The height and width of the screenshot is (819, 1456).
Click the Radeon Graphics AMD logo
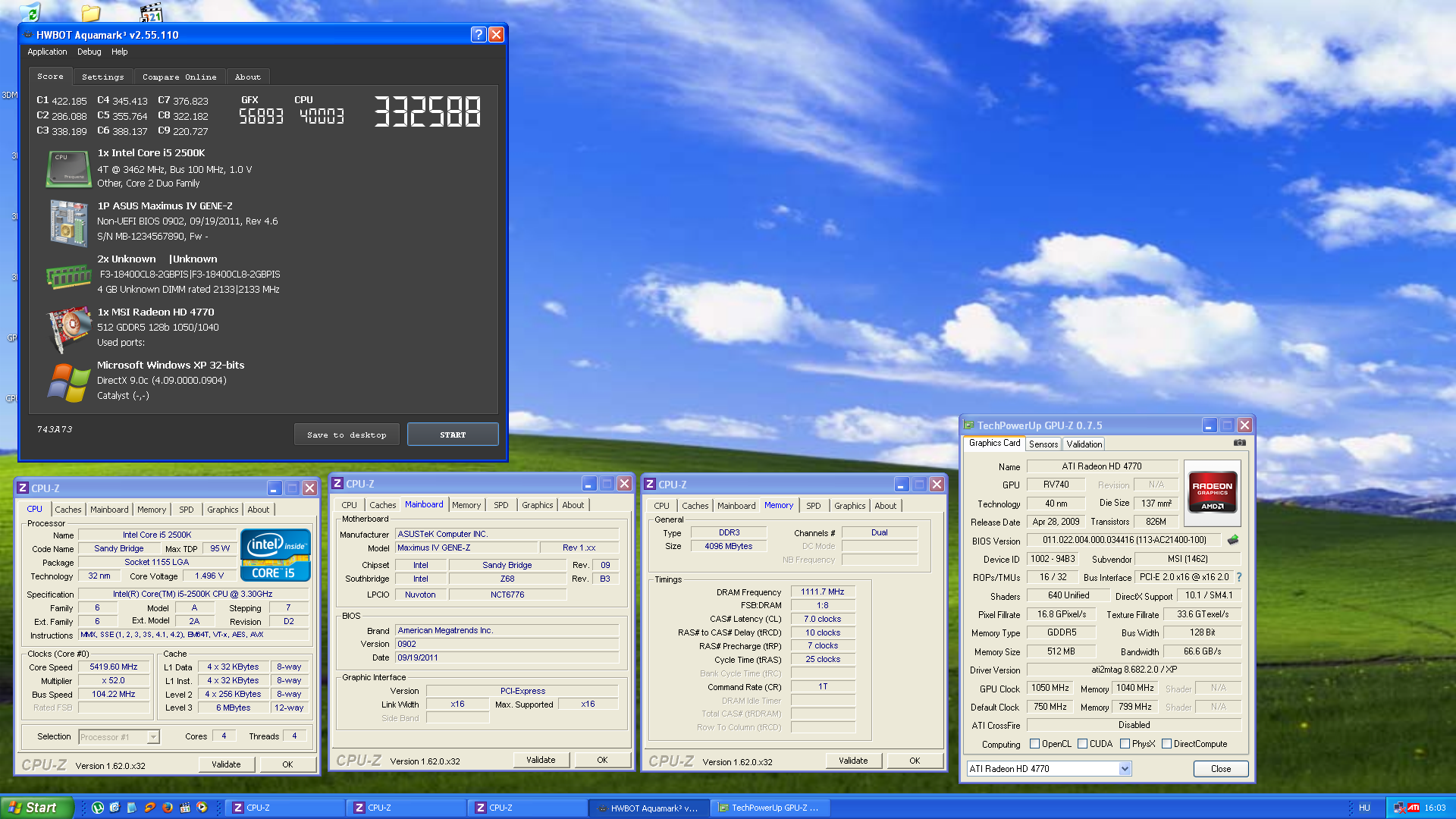point(1212,493)
